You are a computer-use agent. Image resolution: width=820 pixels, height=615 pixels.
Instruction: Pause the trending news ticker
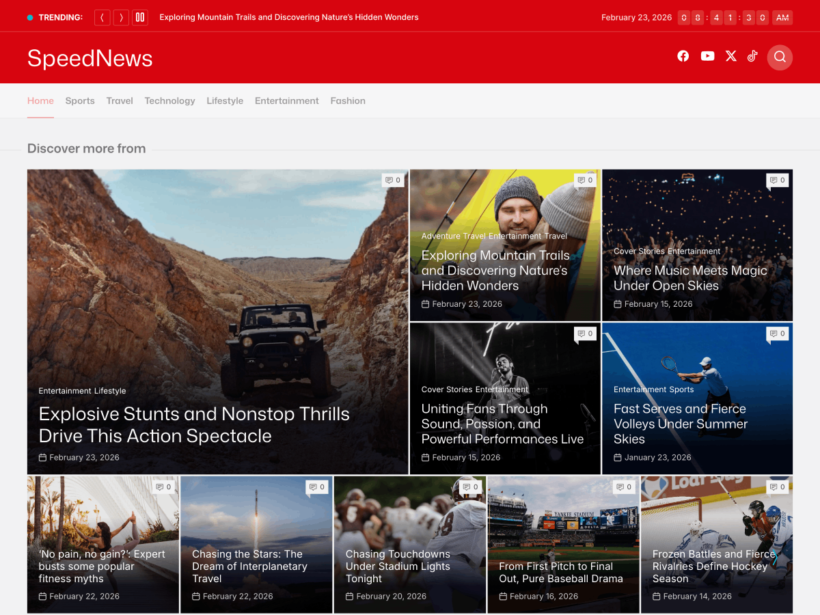click(x=140, y=18)
